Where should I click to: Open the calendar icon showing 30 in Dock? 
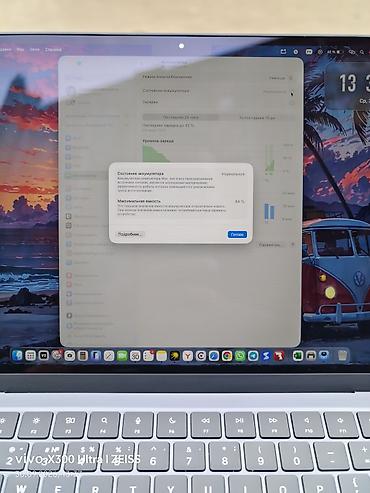click(135, 356)
